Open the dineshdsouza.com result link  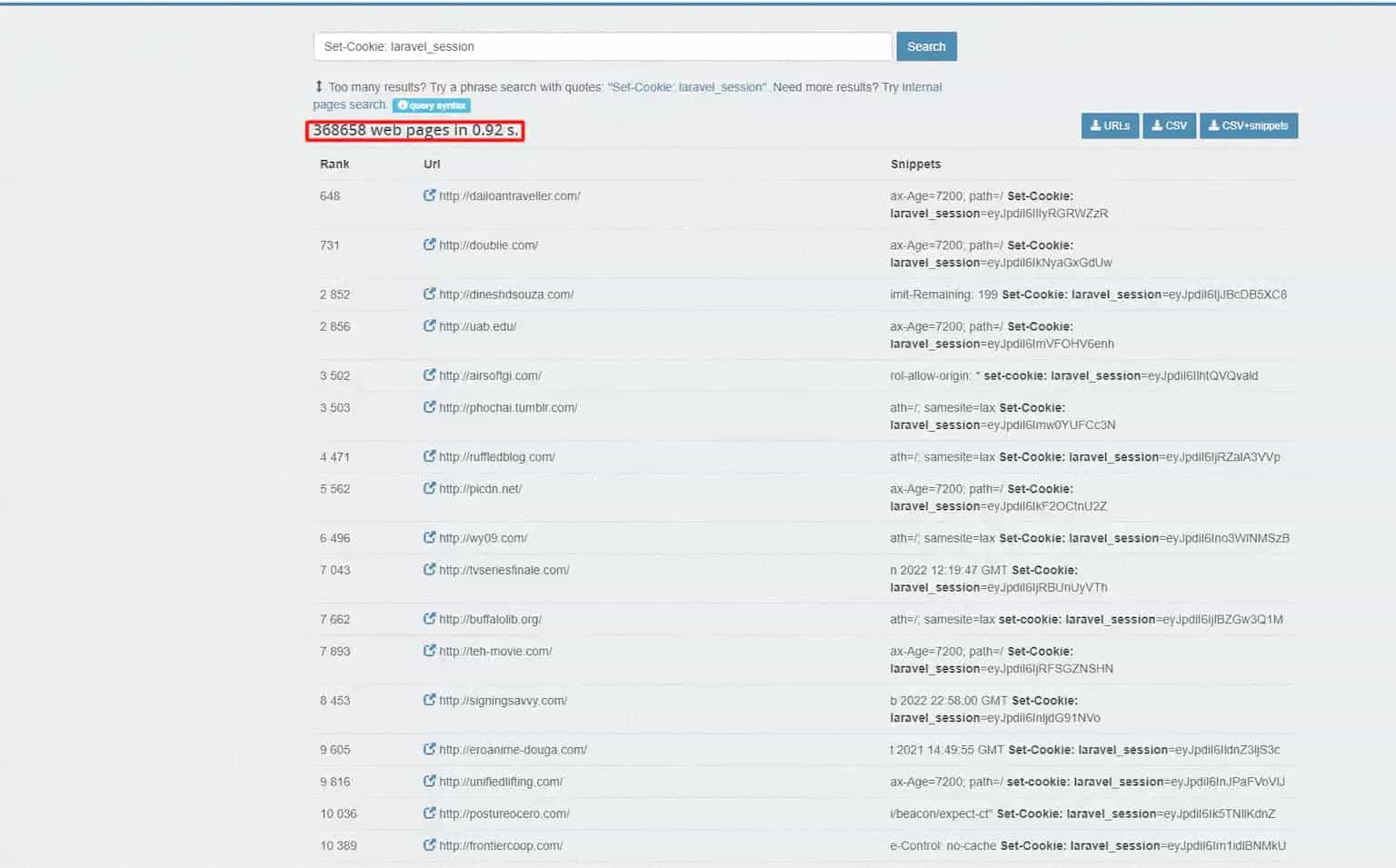coord(506,294)
